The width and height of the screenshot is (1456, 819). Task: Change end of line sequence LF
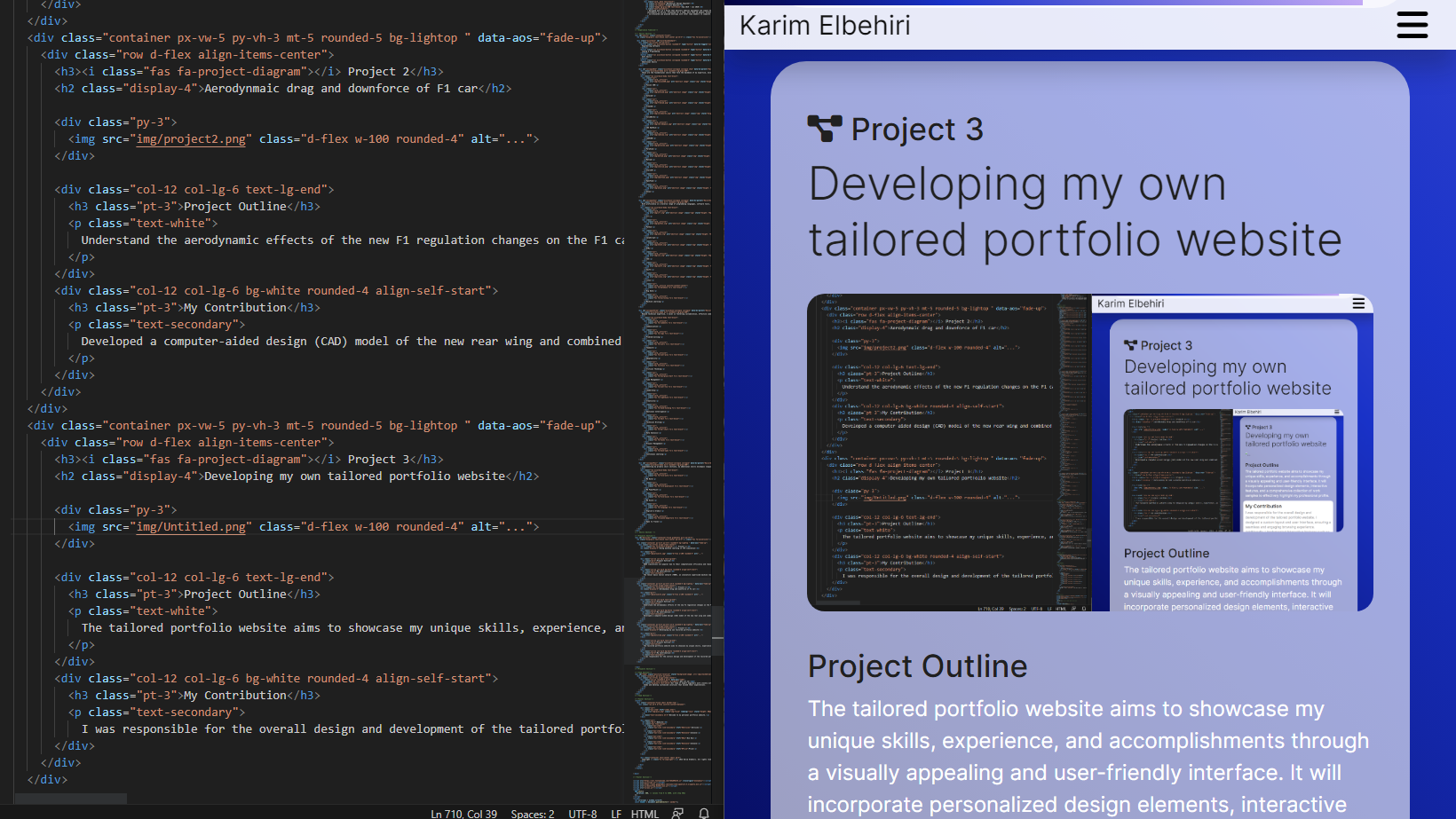pyautogui.click(x=616, y=814)
